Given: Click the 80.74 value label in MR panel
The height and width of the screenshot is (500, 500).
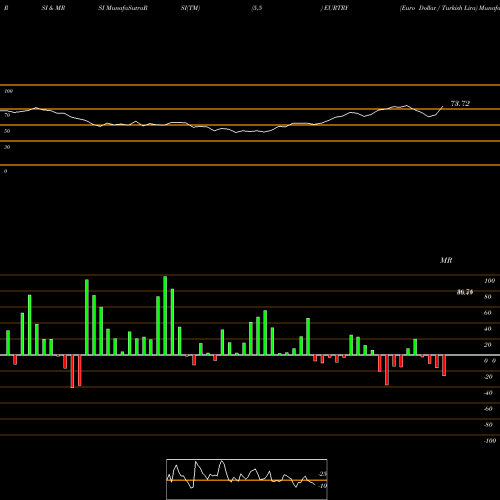Looking at the screenshot, I should (465, 292).
